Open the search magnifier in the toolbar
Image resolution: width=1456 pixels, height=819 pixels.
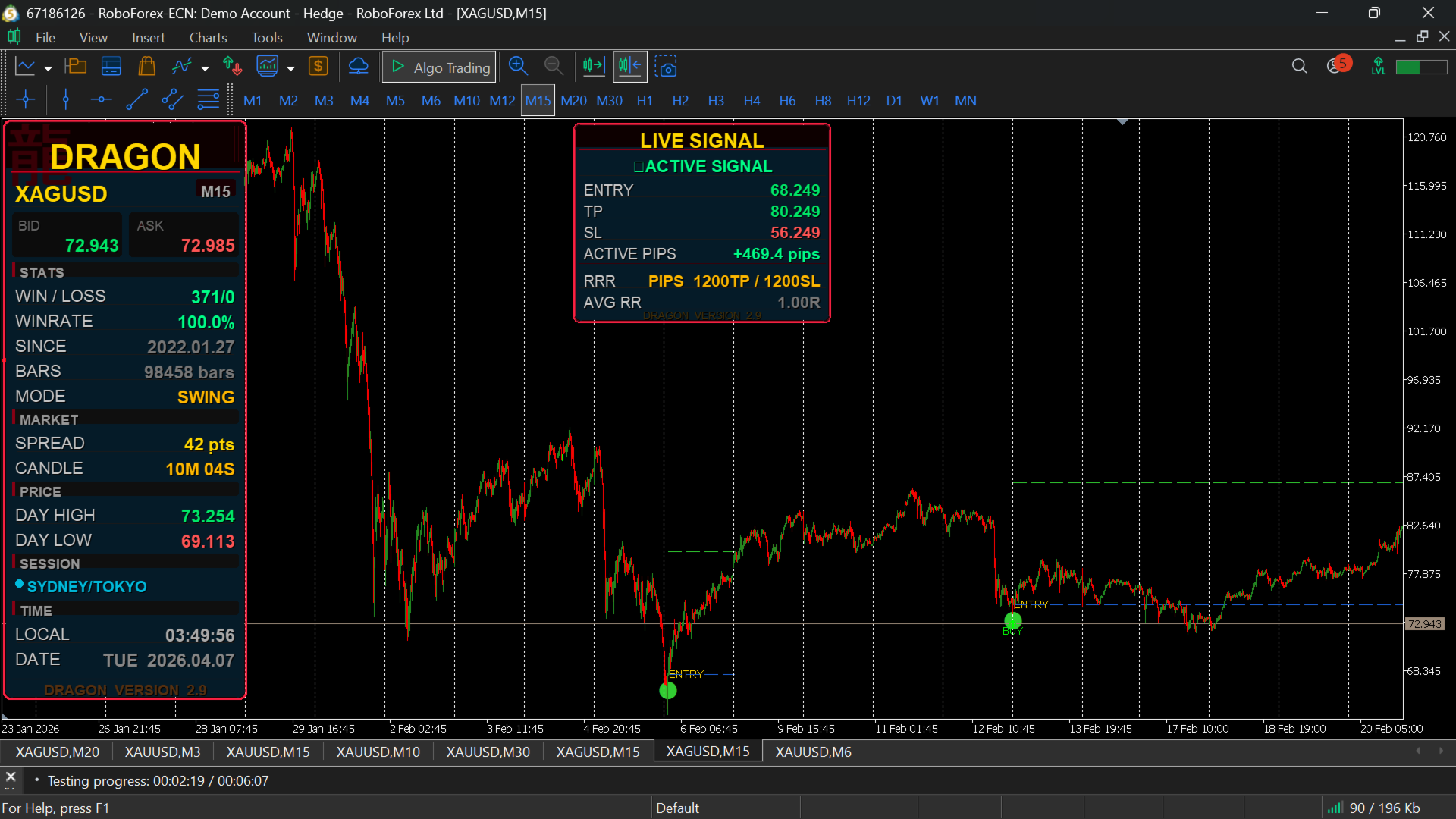point(1299,67)
